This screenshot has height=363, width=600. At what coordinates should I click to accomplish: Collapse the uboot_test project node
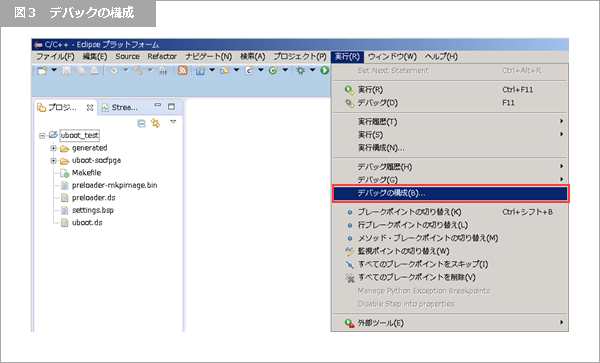(x=42, y=136)
